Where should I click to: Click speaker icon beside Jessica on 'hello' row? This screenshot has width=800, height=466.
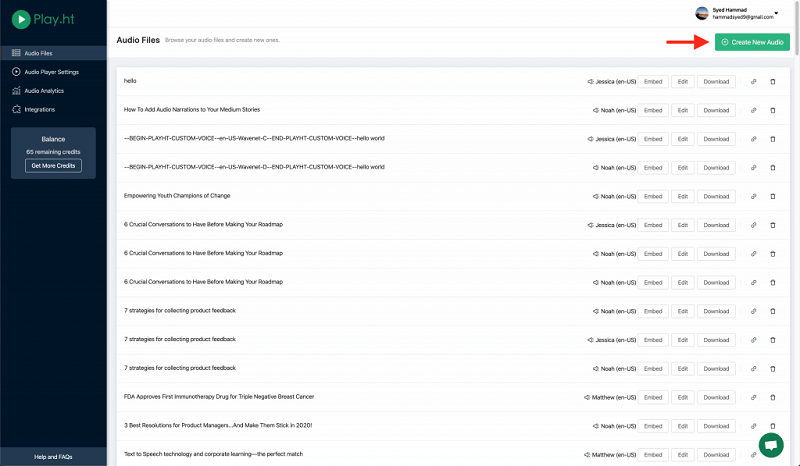tap(591, 81)
